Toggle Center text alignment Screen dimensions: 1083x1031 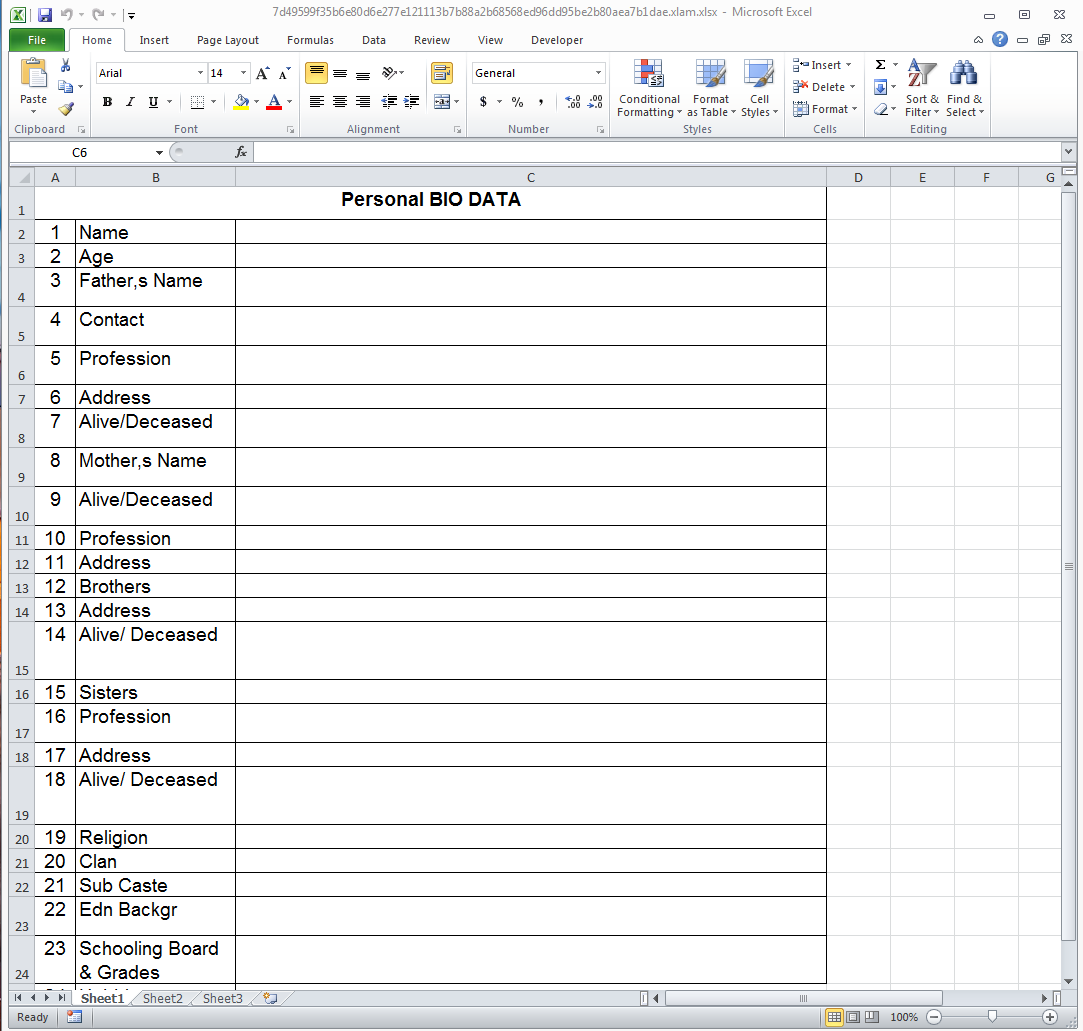coord(340,102)
